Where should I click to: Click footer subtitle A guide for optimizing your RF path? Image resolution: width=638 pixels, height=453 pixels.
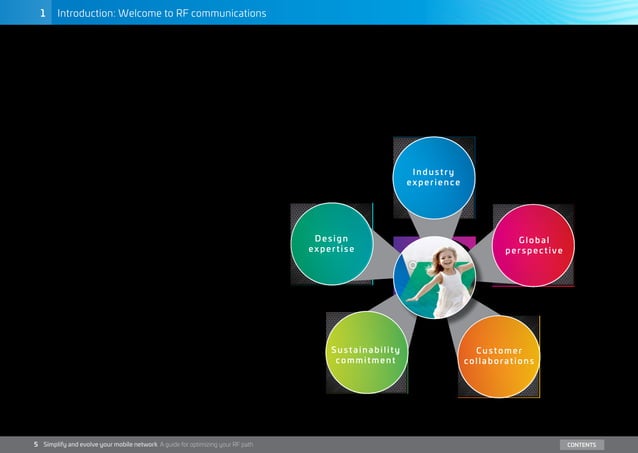(x=206, y=444)
